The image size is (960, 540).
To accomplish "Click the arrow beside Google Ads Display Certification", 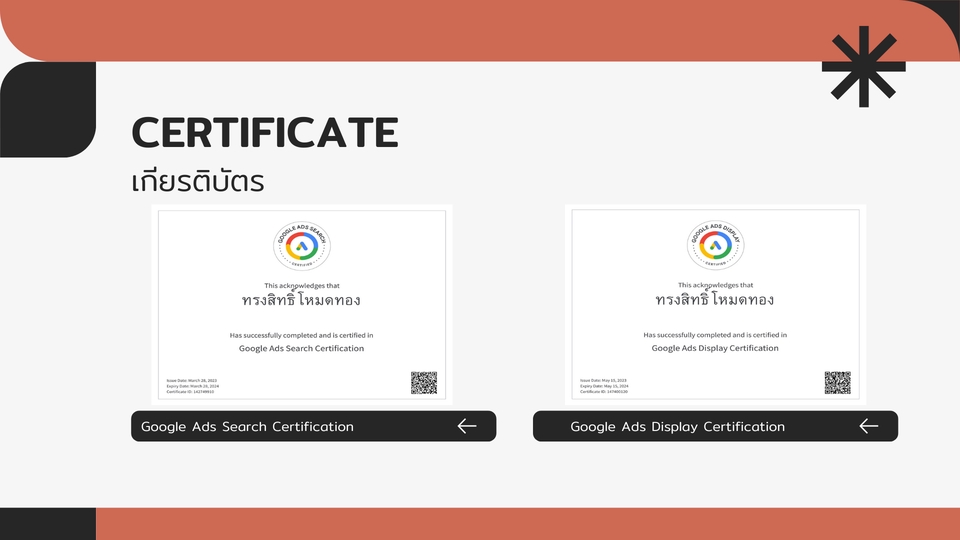I will [868, 426].
